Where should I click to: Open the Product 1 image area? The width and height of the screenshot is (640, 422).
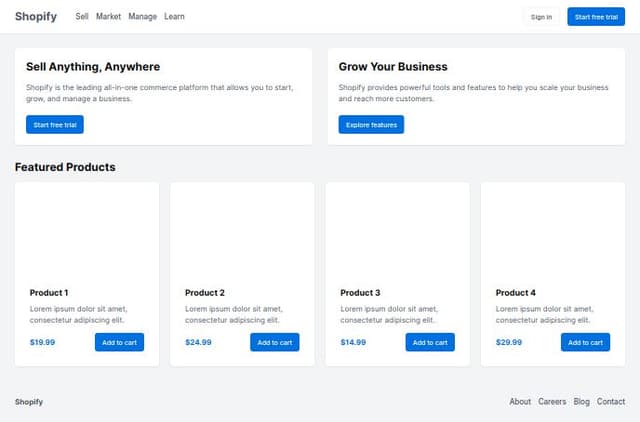pos(87,230)
